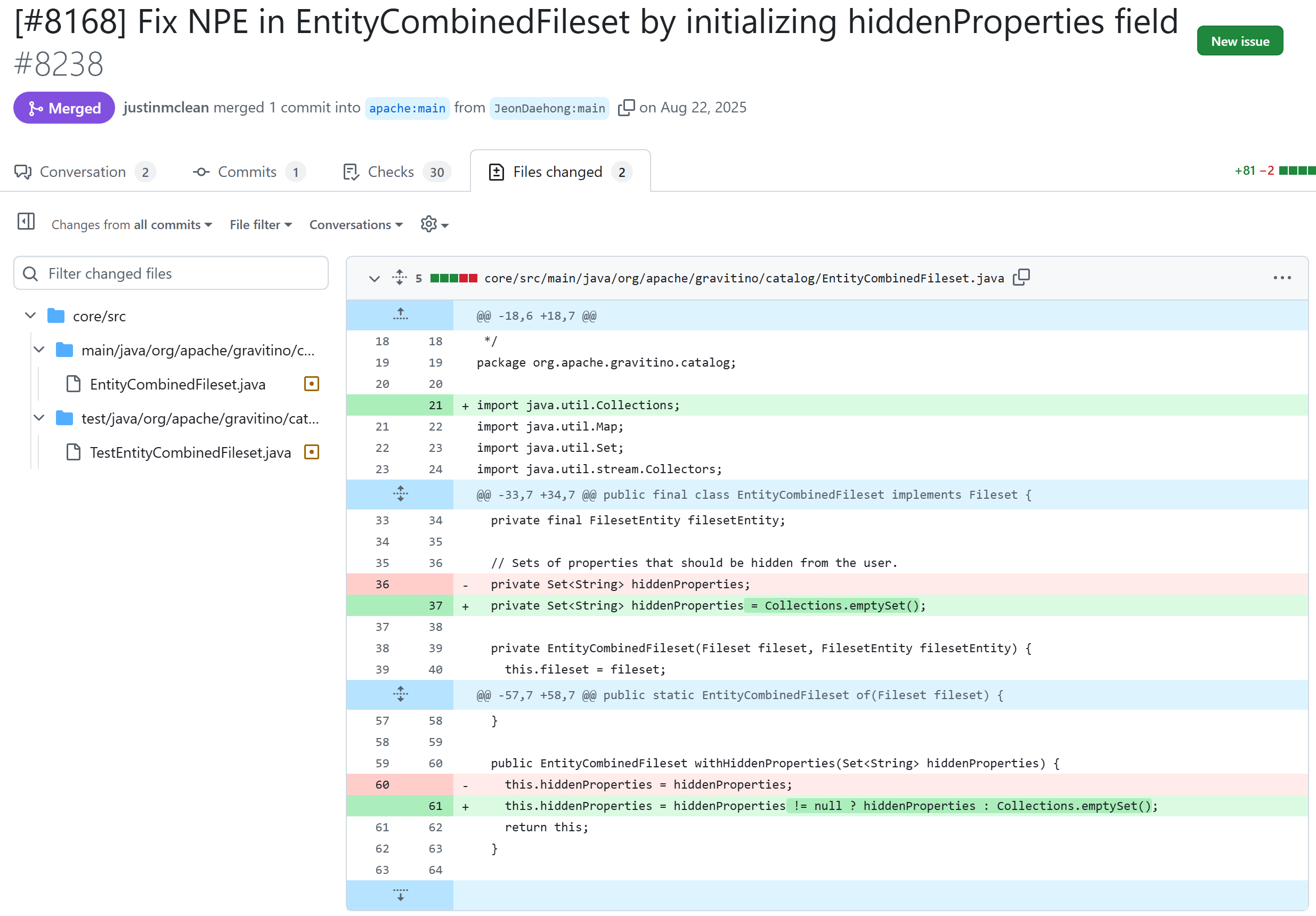Copy the EntityCombinedFileset.java file path
This screenshot has width=1316, height=916.
(1021, 278)
